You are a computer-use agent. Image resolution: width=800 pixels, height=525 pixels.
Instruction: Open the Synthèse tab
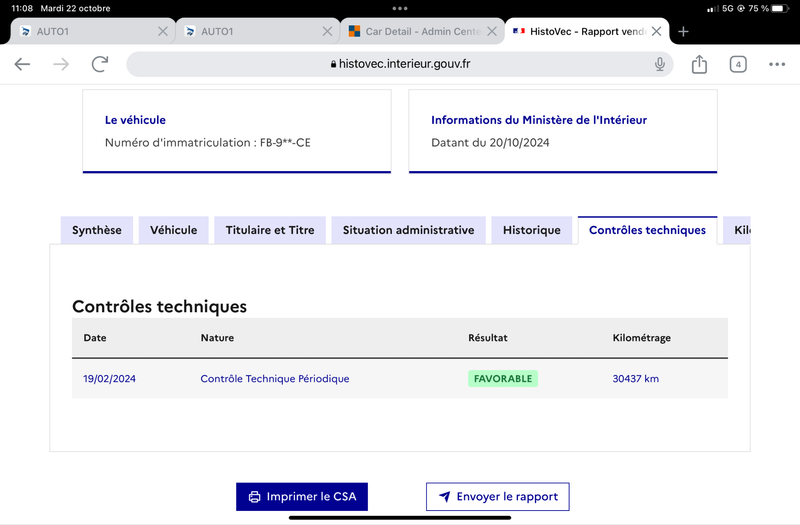point(96,230)
